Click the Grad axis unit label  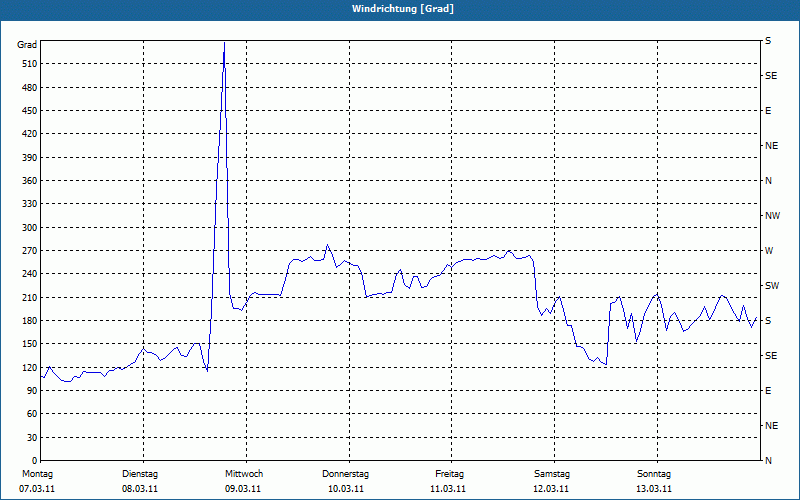click(x=27, y=45)
